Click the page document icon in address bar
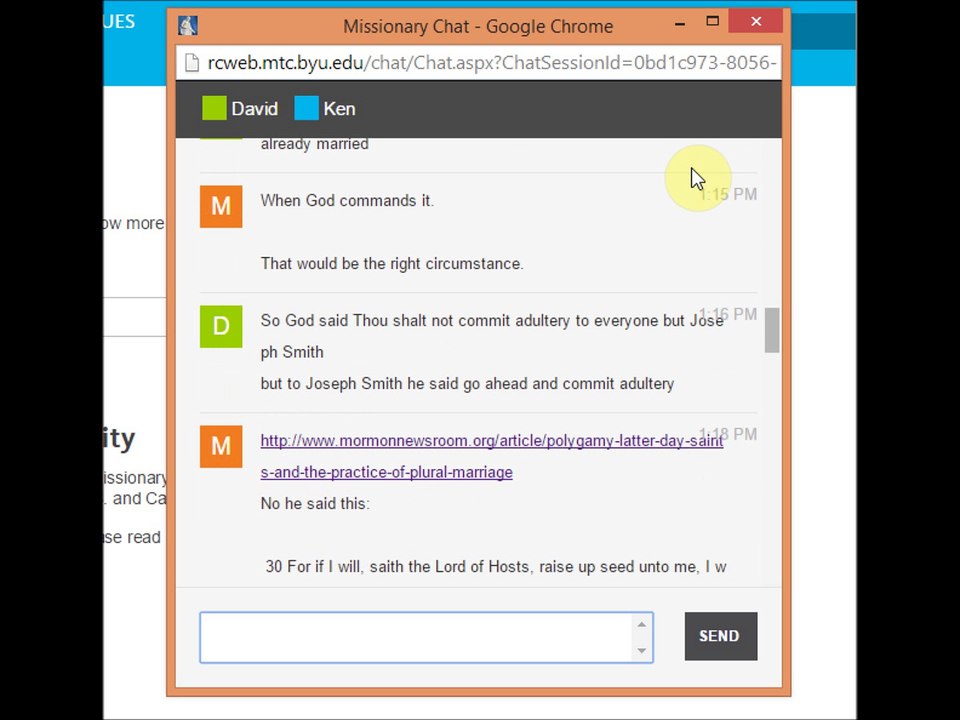Screen dimensions: 960x720 pyautogui.click(x=192, y=63)
